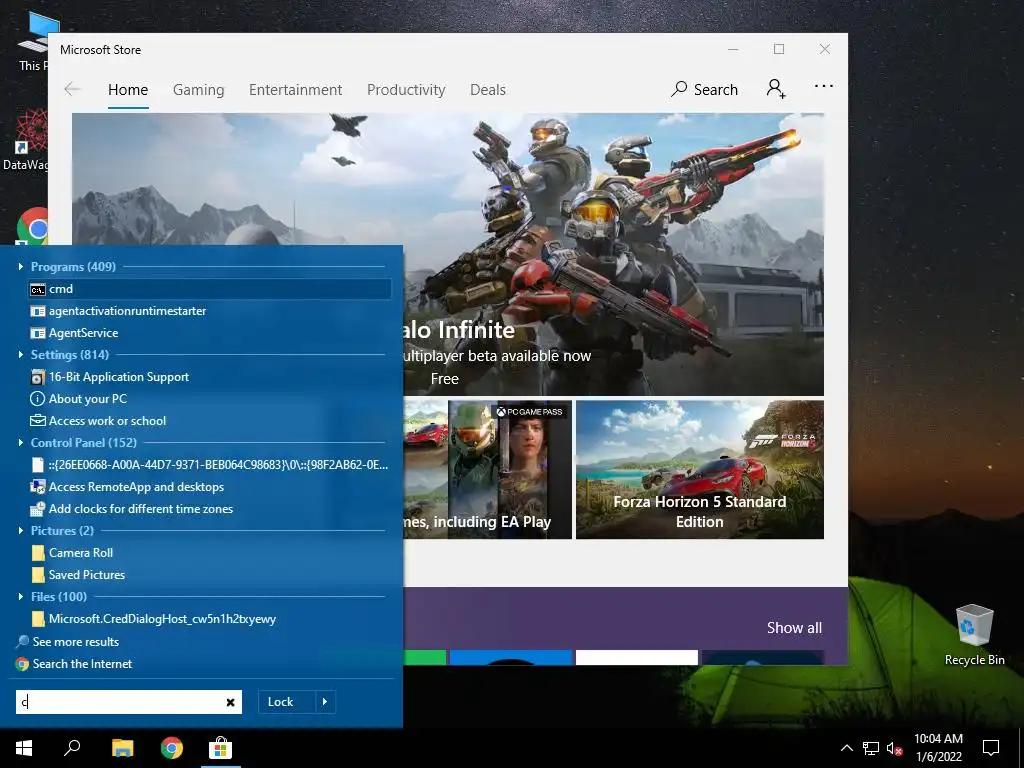This screenshot has width=1024, height=768.
Task: Select the Google Chrome desktop icon
Action: 33,226
